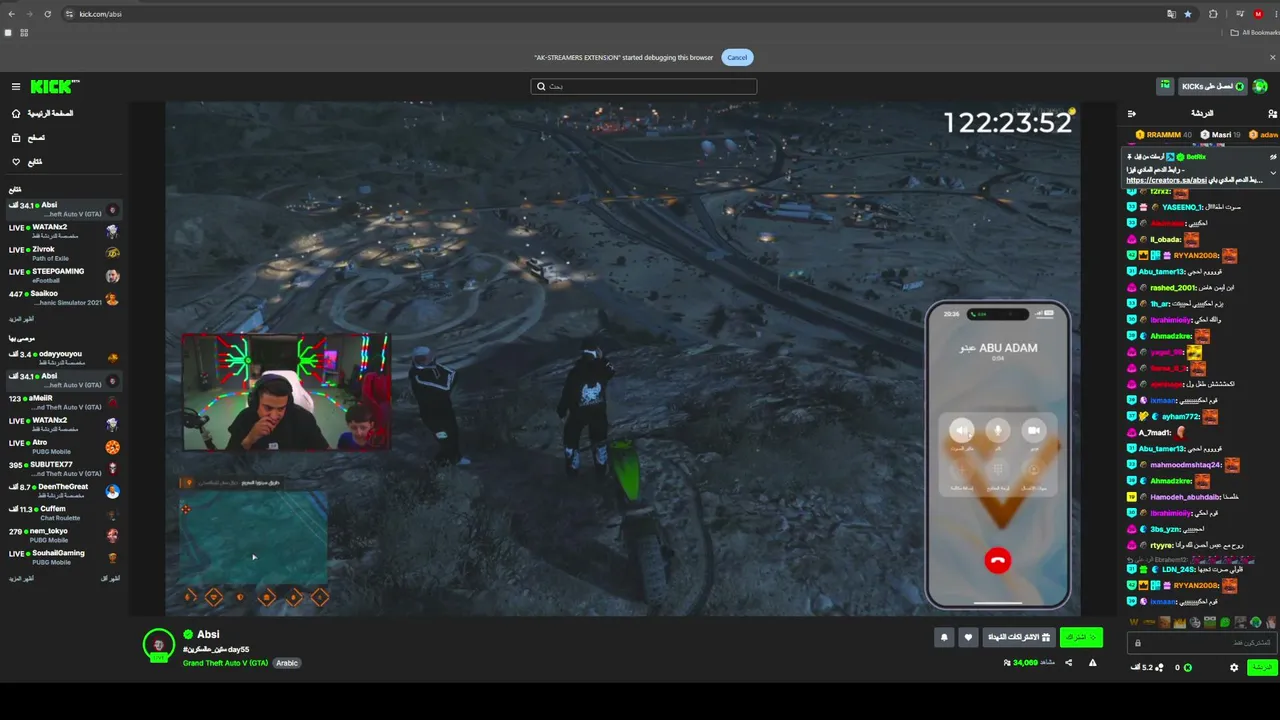Open WATANx2 channel in the following list
1280x720 pixels.
[x=64, y=231]
